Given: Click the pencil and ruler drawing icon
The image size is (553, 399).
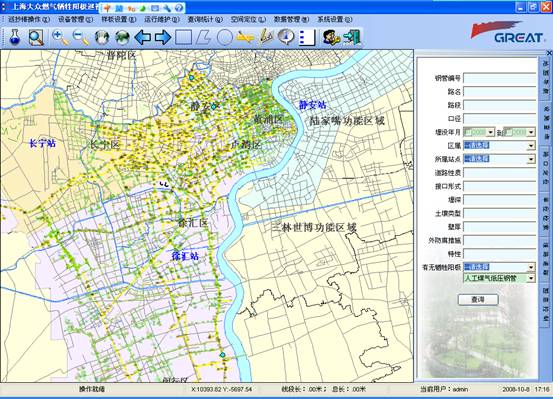Looking at the screenshot, I should (x=266, y=37).
